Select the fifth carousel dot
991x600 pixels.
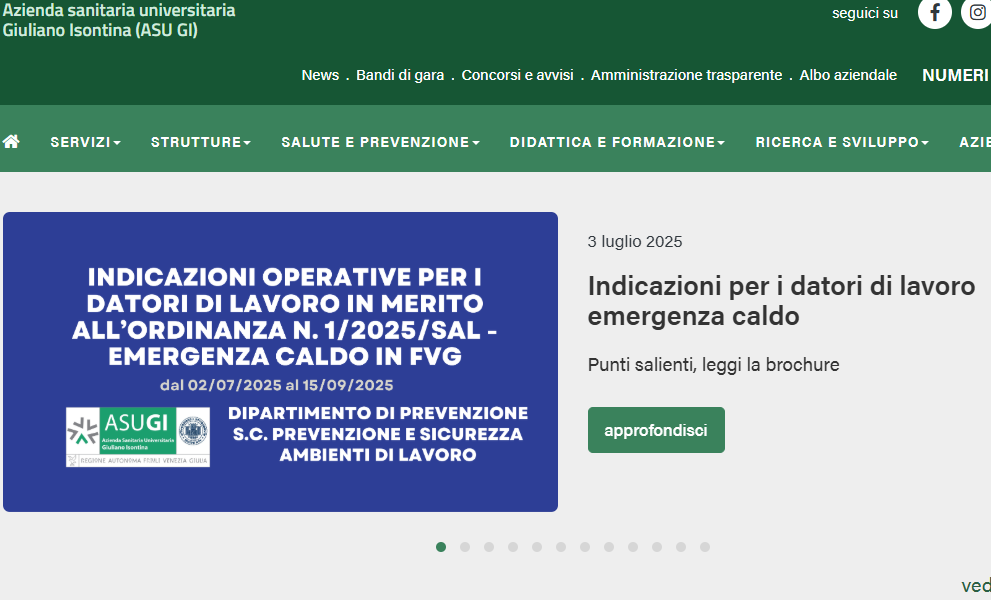537,547
